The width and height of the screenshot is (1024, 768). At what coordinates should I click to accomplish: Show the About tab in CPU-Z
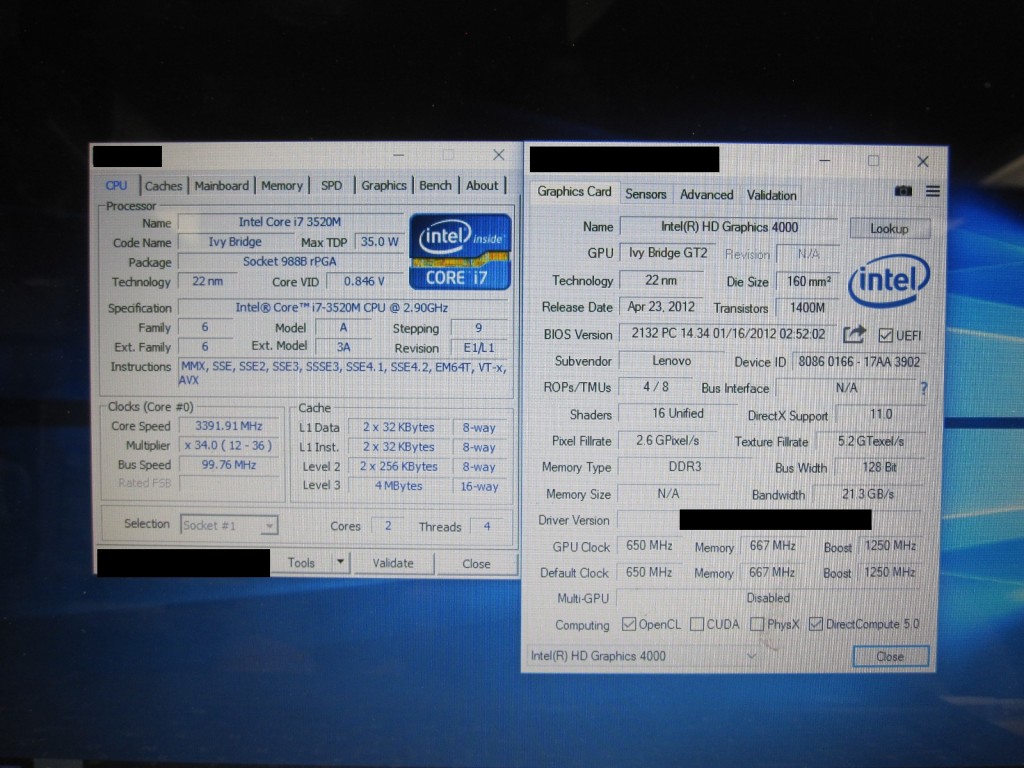482,185
